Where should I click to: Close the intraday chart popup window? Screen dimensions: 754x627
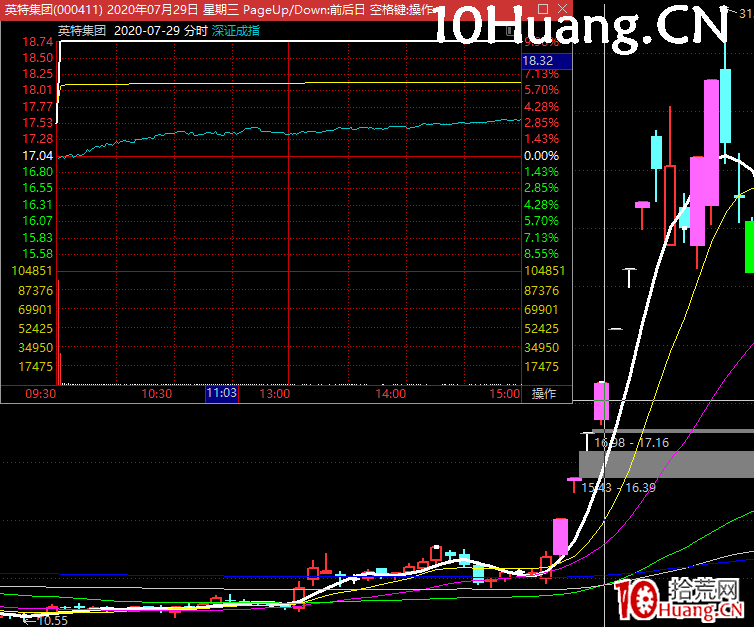pos(563,9)
